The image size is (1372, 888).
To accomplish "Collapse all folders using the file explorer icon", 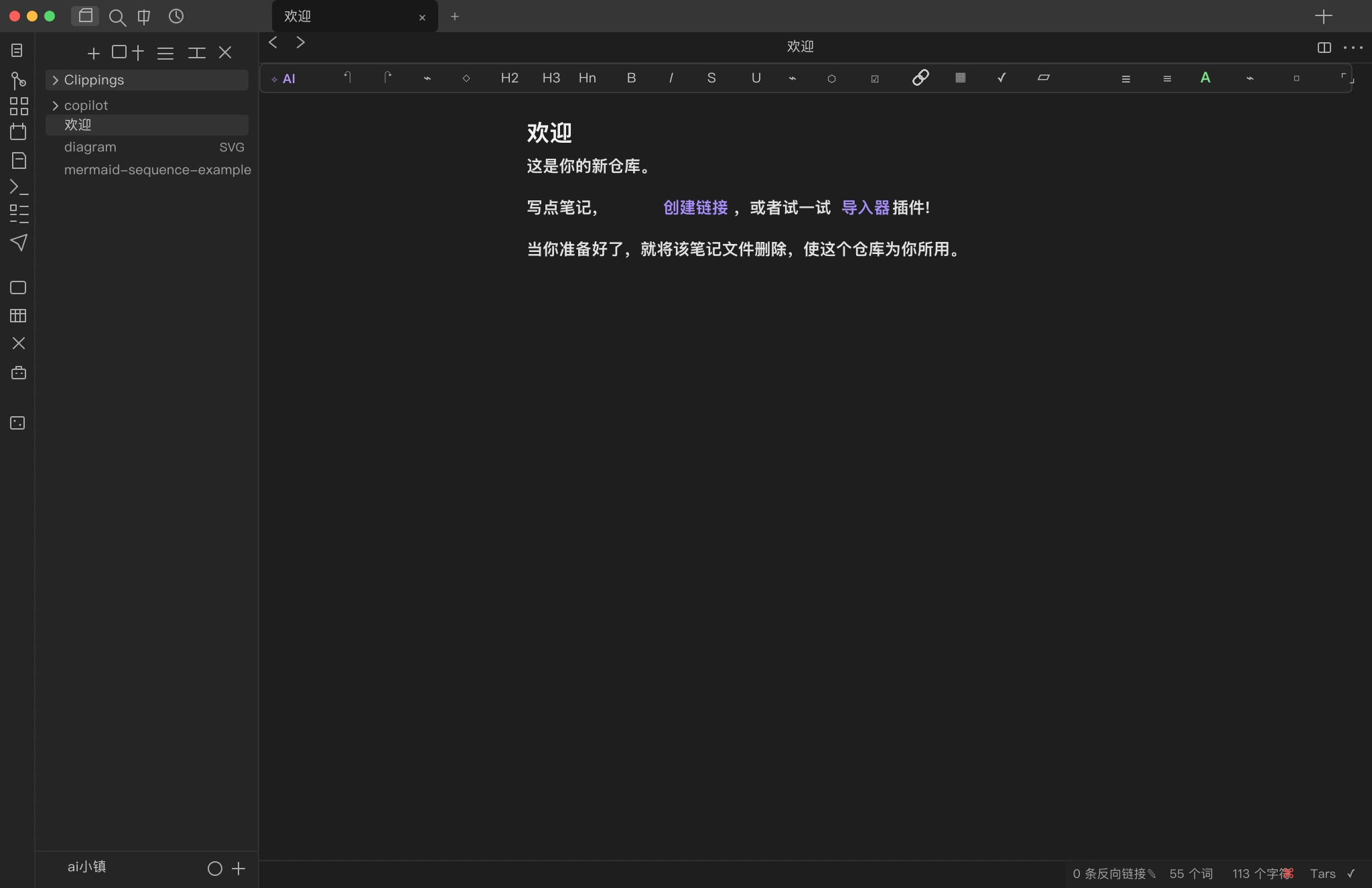I will pyautogui.click(x=196, y=53).
